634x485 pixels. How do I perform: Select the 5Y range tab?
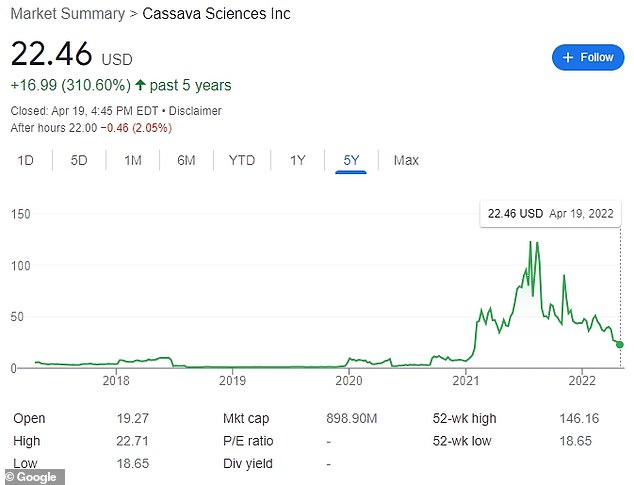351,160
